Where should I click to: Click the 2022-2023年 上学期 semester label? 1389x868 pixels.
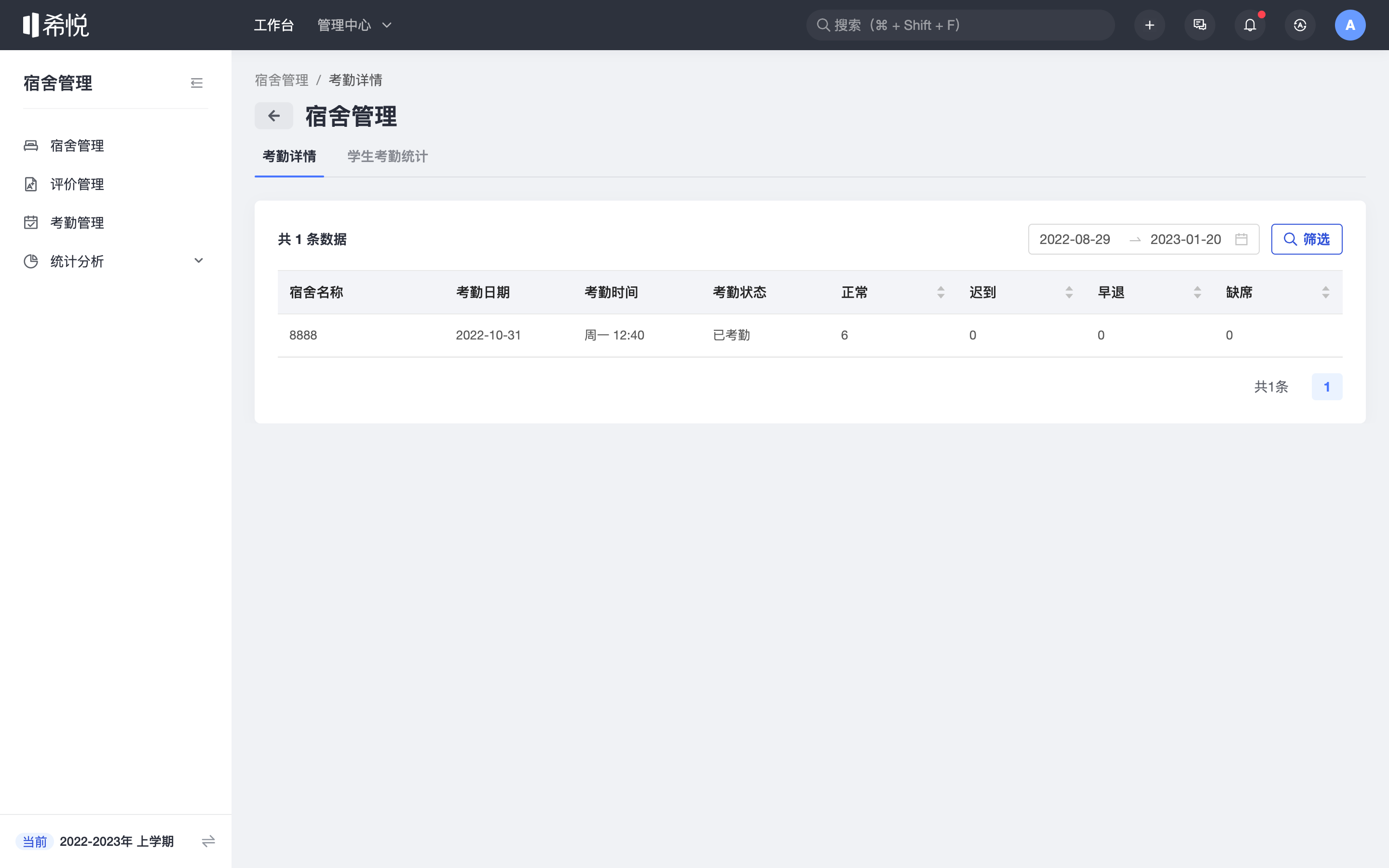[117, 841]
